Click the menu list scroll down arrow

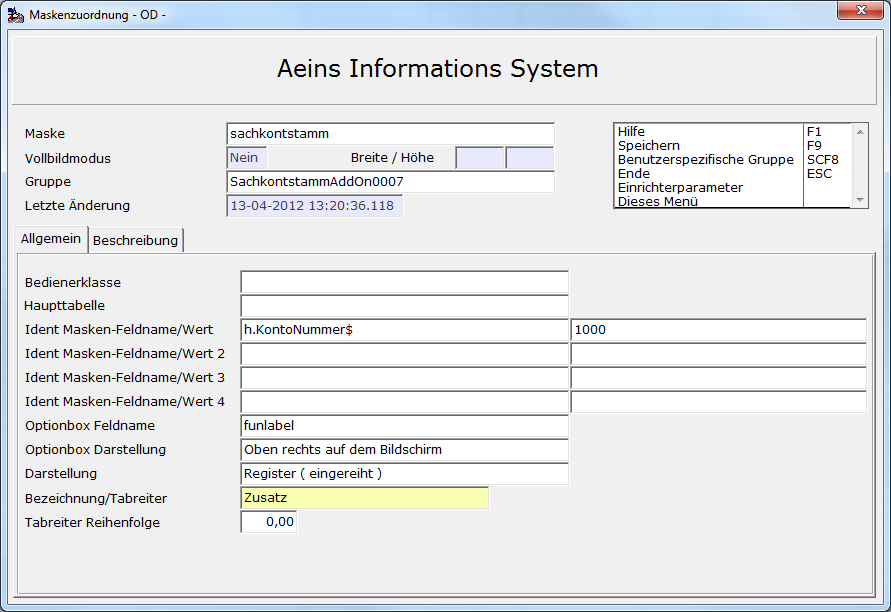860,200
